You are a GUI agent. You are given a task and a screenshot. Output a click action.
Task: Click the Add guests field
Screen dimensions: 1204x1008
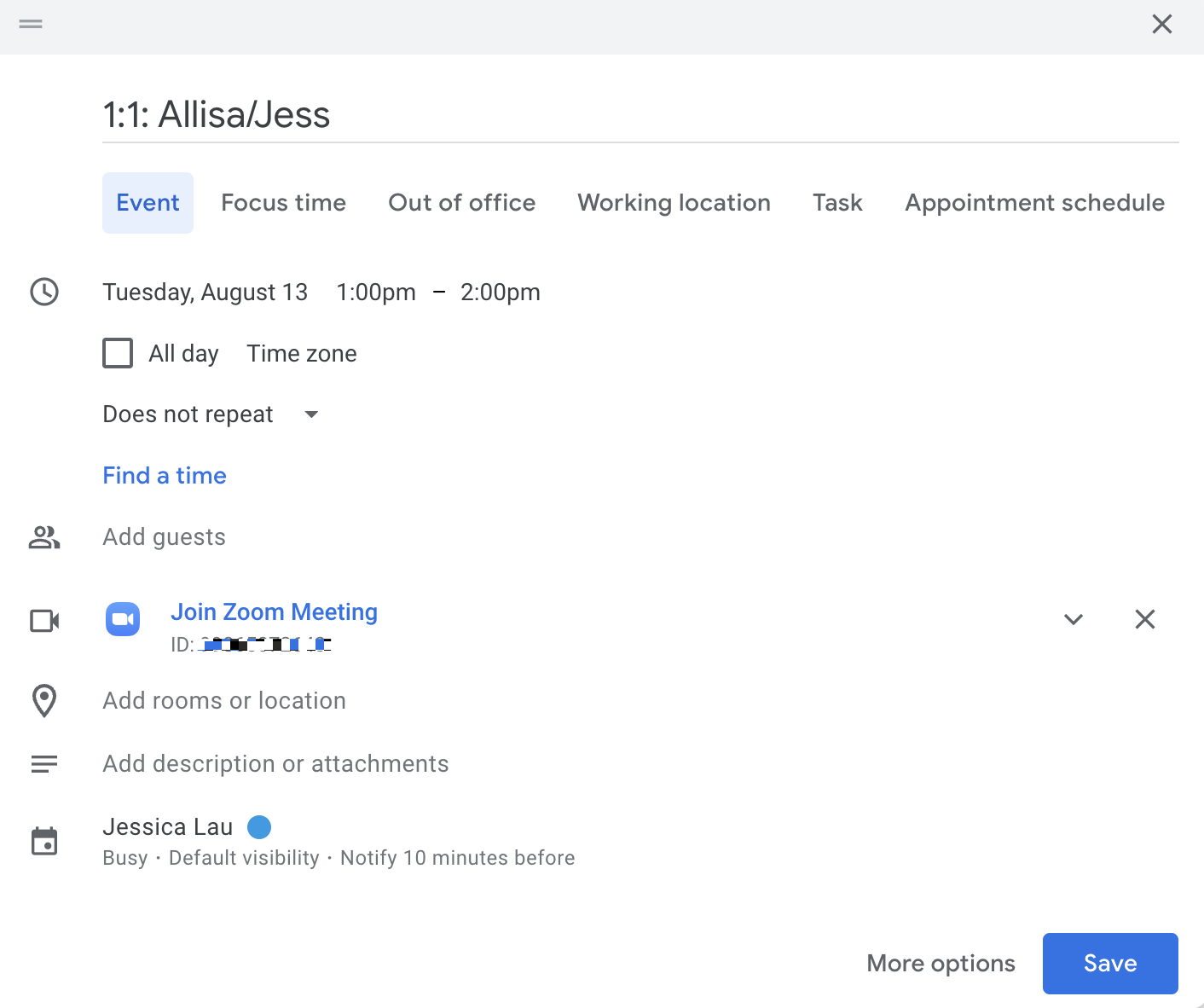[164, 537]
